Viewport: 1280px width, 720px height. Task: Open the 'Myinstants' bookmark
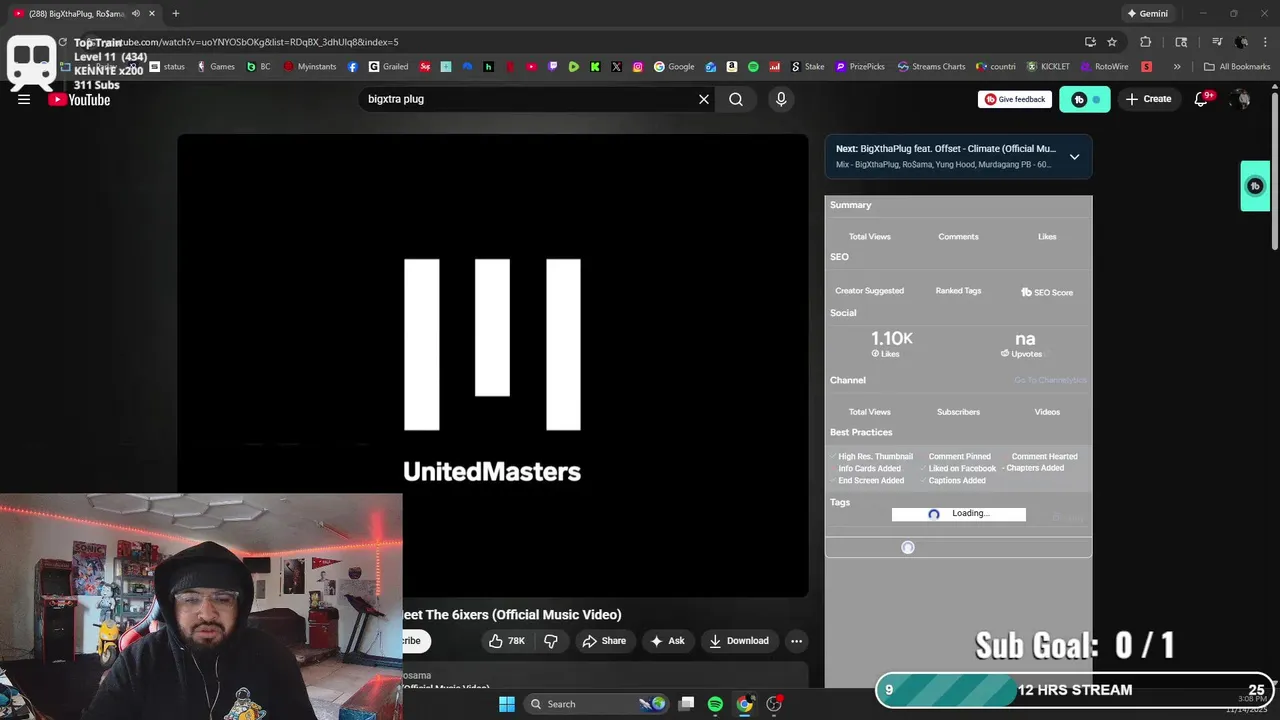pyautogui.click(x=311, y=67)
